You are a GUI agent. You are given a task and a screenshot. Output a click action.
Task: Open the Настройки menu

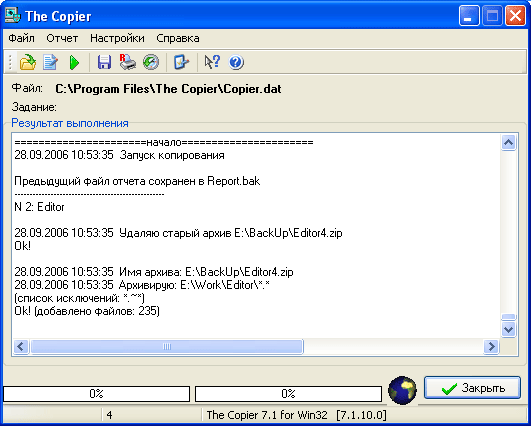(117, 38)
